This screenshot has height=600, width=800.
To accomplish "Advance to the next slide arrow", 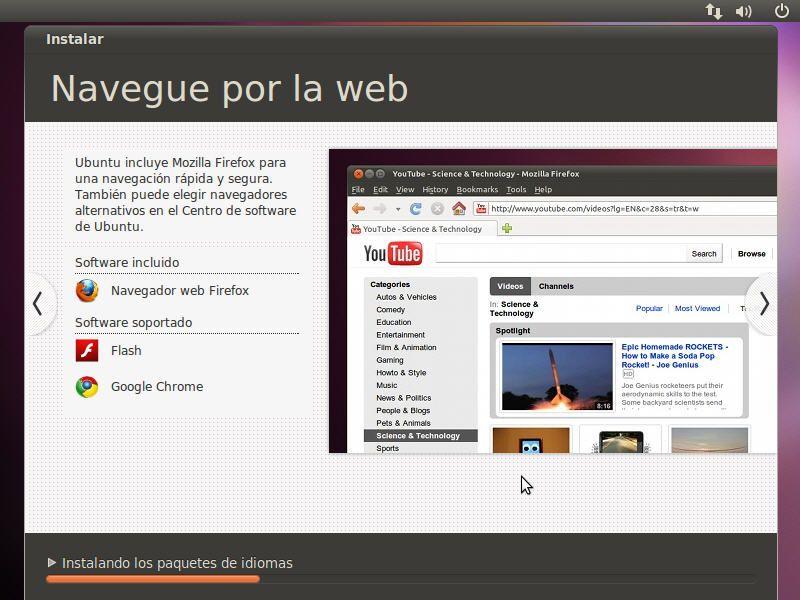I will (764, 304).
